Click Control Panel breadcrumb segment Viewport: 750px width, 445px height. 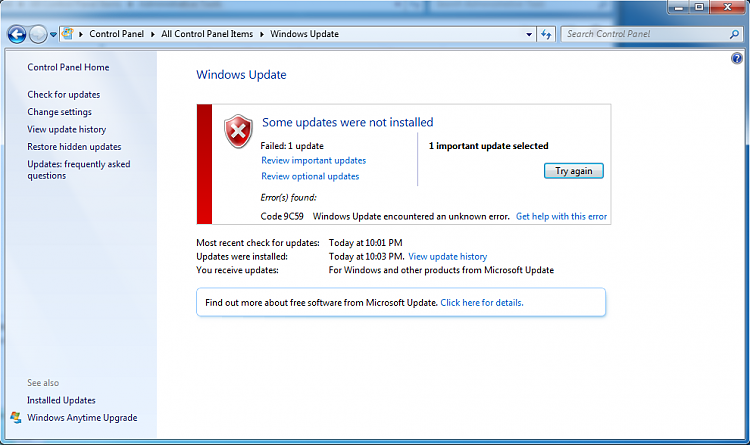pos(116,34)
